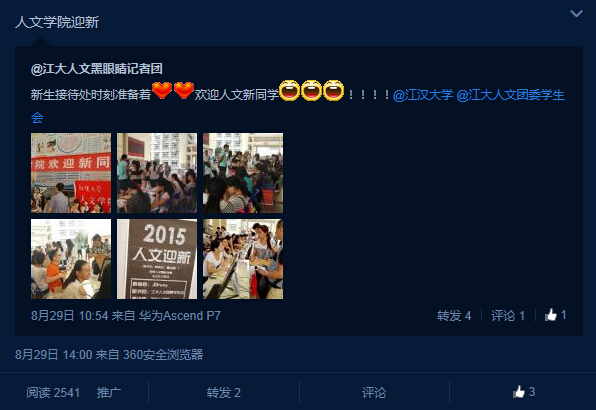The height and width of the screenshot is (410, 596).
Task: Open the bottom-left orange shirt photo
Action: [71, 259]
